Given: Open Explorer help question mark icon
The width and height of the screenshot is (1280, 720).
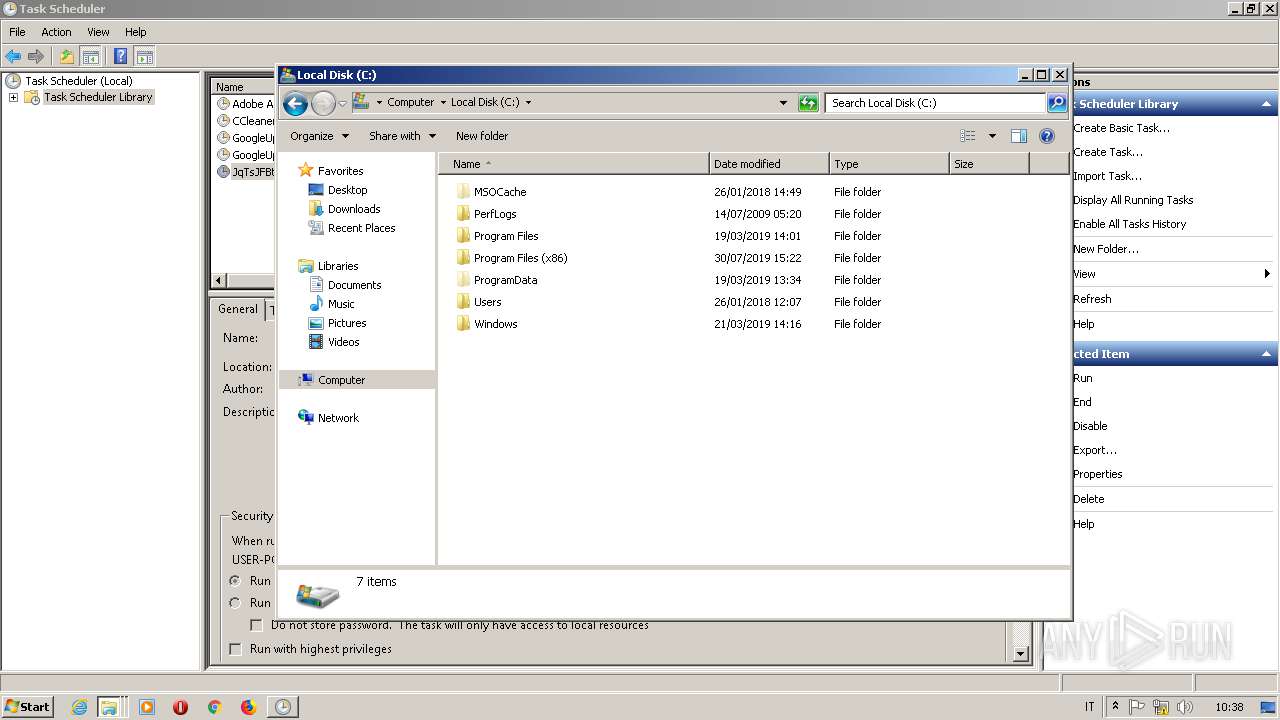Looking at the screenshot, I should click(1047, 136).
